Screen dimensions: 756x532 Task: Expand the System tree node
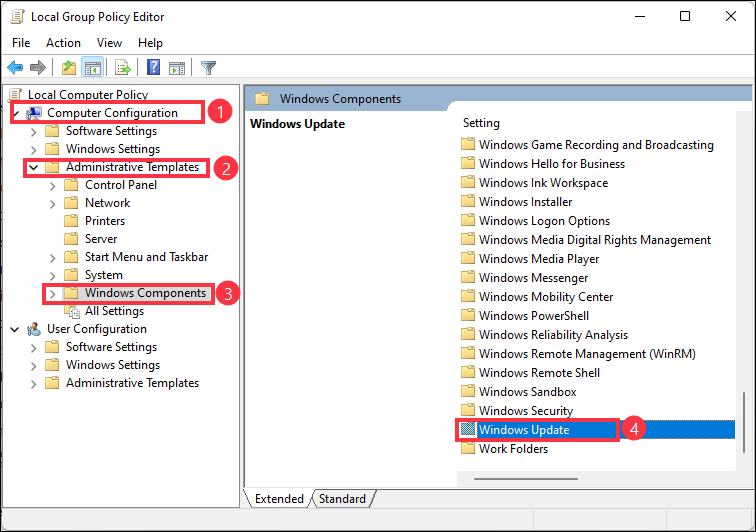[53, 276]
